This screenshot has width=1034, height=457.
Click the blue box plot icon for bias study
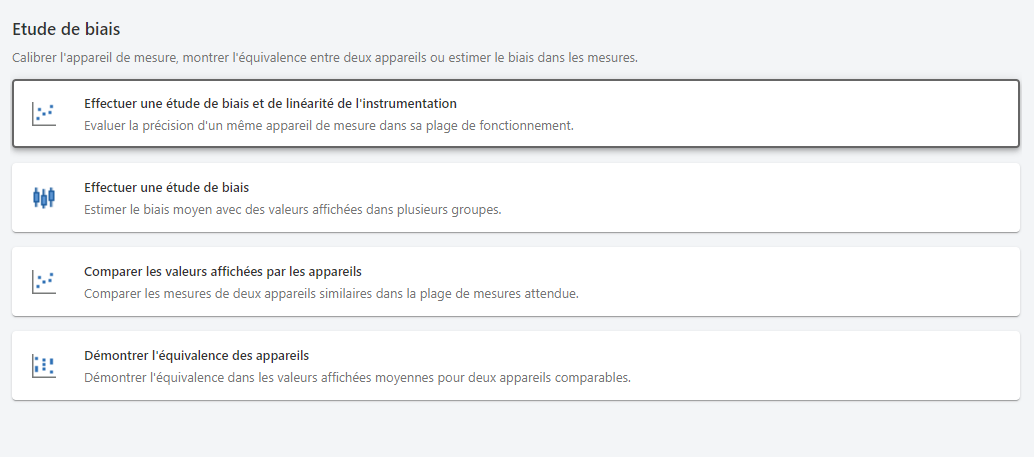click(43, 197)
